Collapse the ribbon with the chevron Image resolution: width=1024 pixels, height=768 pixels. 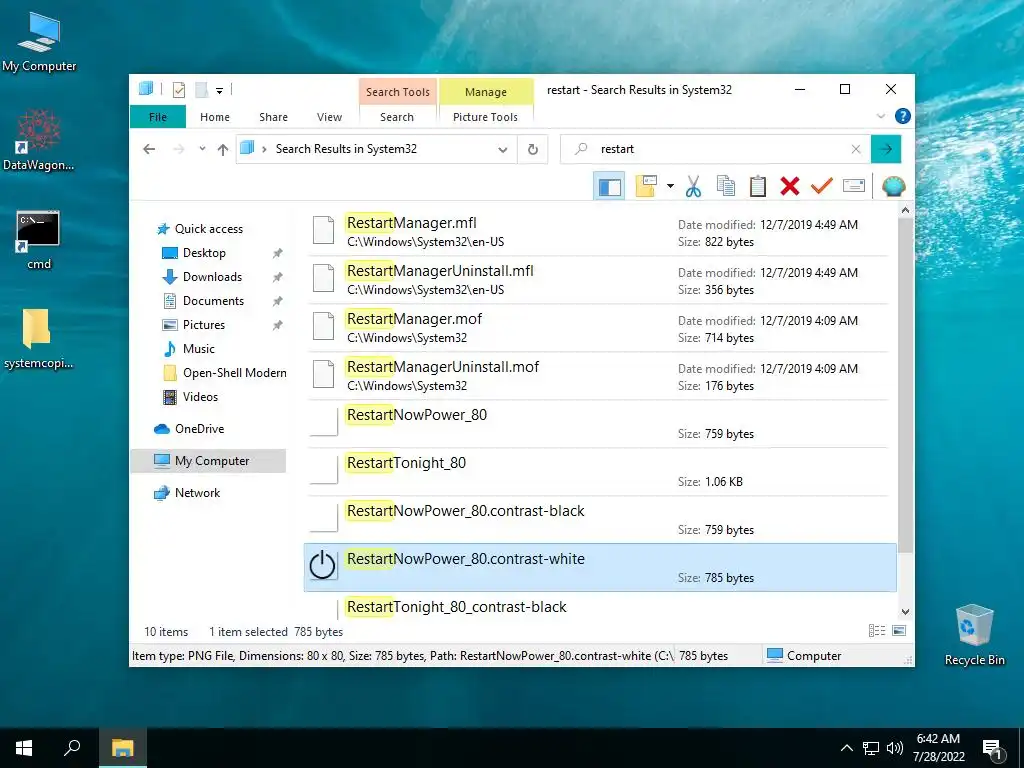[880, 116]
